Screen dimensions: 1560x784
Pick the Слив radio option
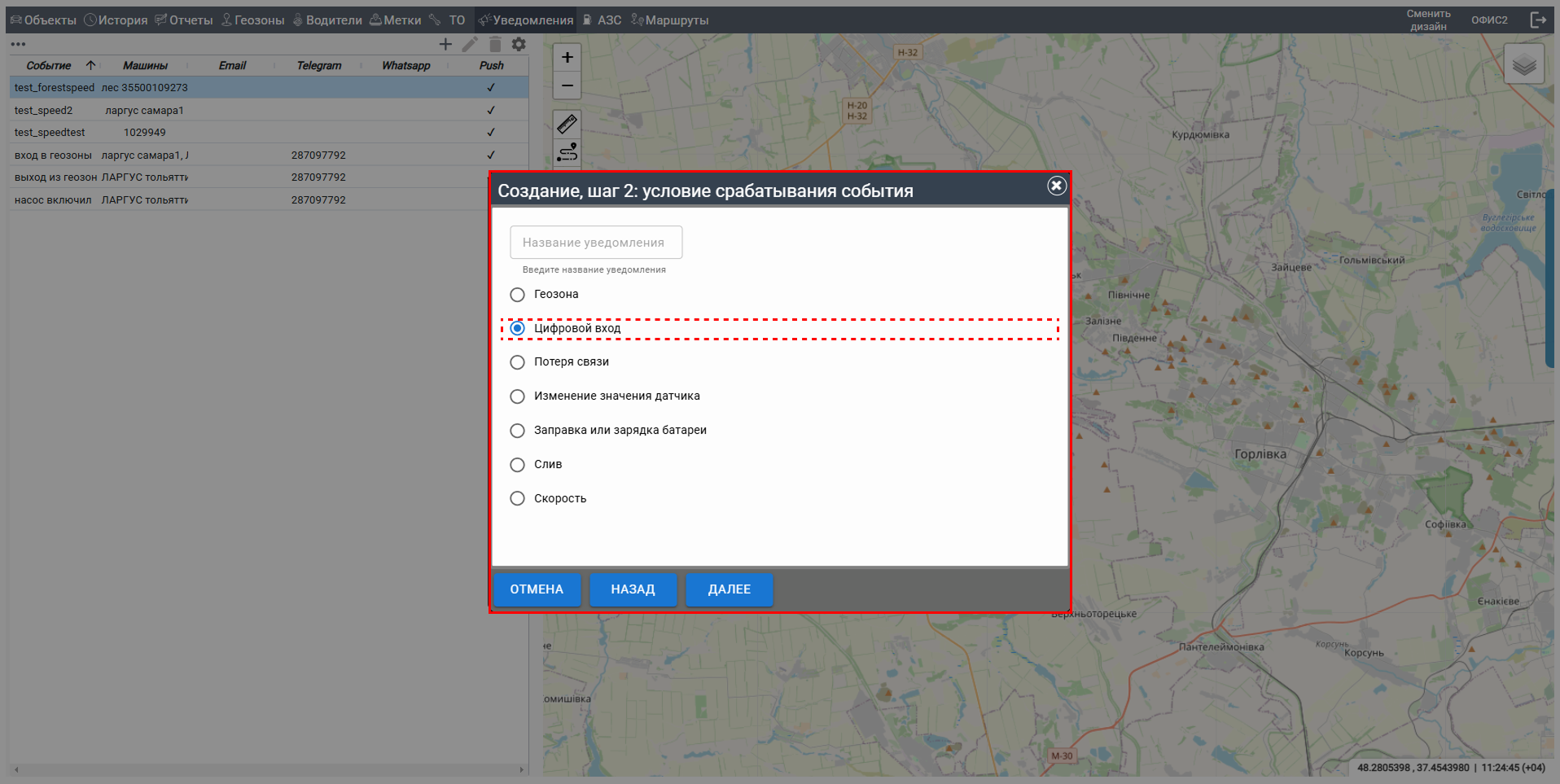[x=517, y=465]
